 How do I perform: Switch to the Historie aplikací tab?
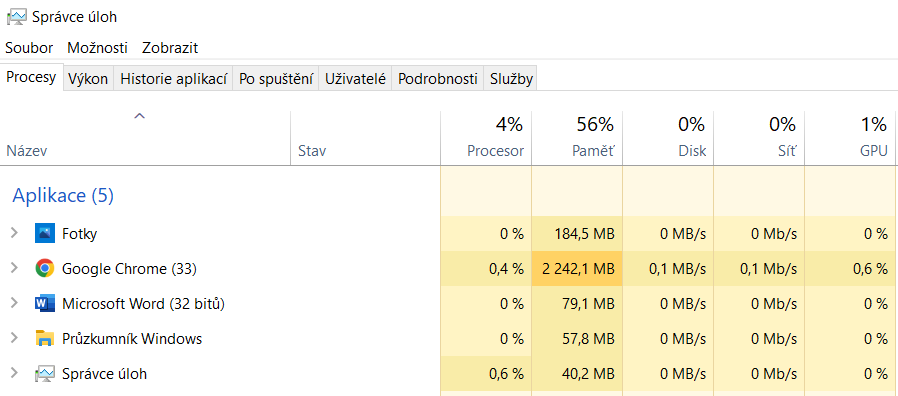coord(174,79)
